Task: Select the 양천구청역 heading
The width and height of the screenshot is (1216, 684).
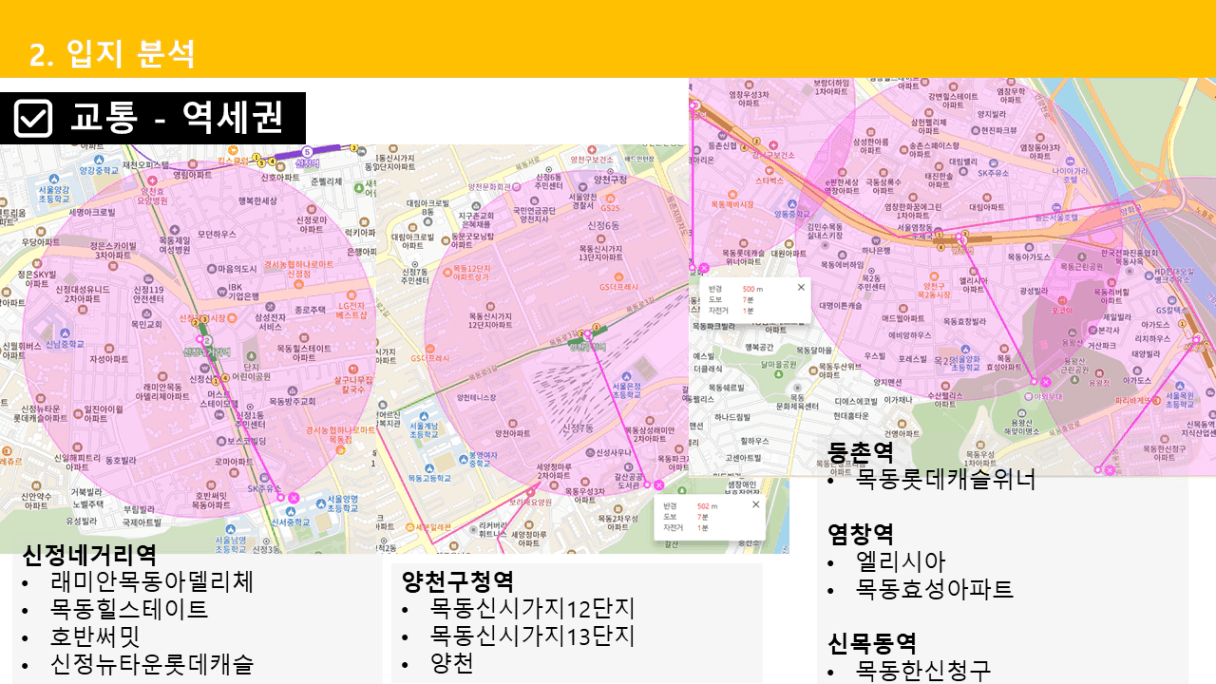Action: (x=458, y=581)
